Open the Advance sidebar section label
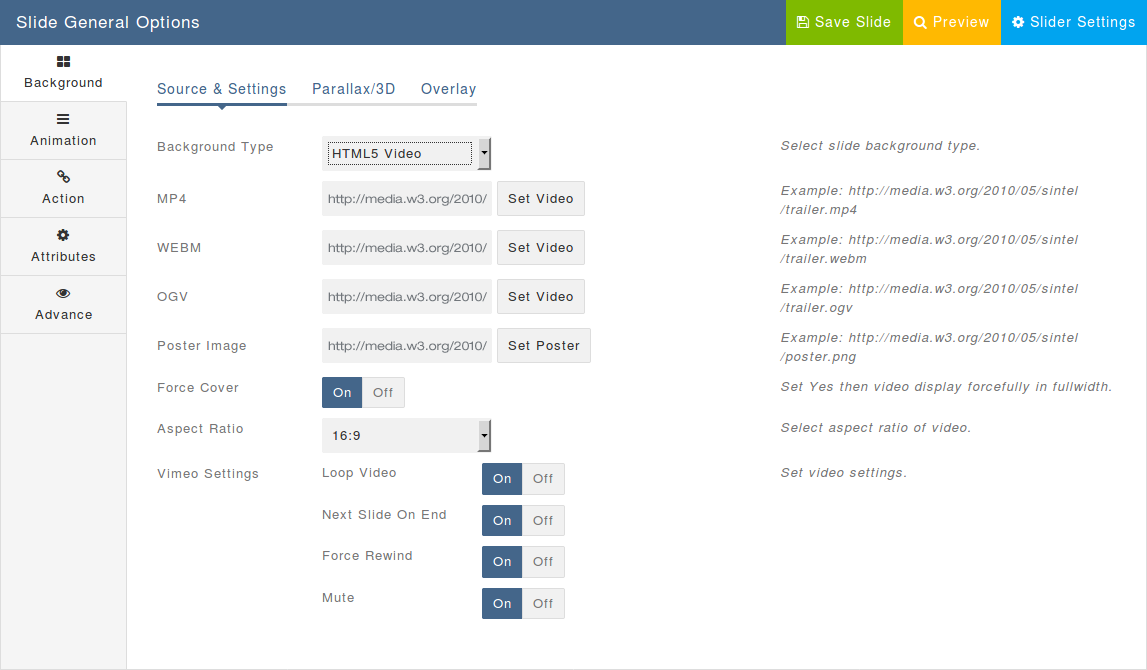 coord(64,315)
